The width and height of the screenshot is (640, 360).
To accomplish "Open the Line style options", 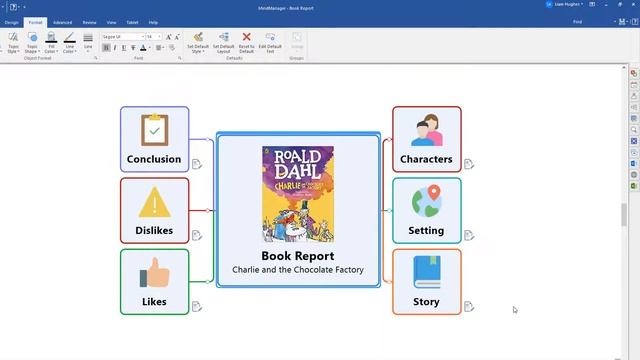I will 88,43.
